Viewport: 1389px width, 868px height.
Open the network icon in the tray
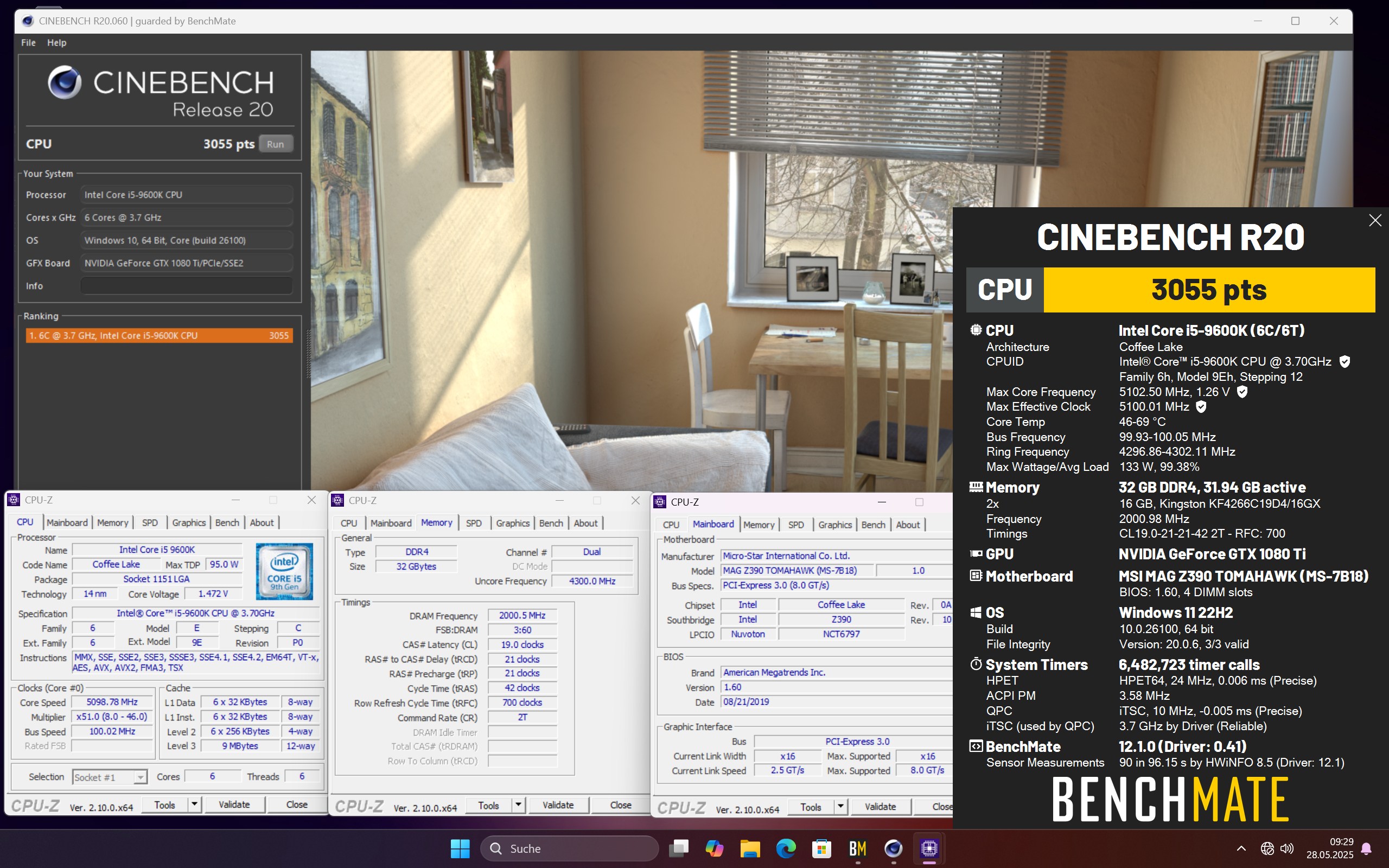1267,848
